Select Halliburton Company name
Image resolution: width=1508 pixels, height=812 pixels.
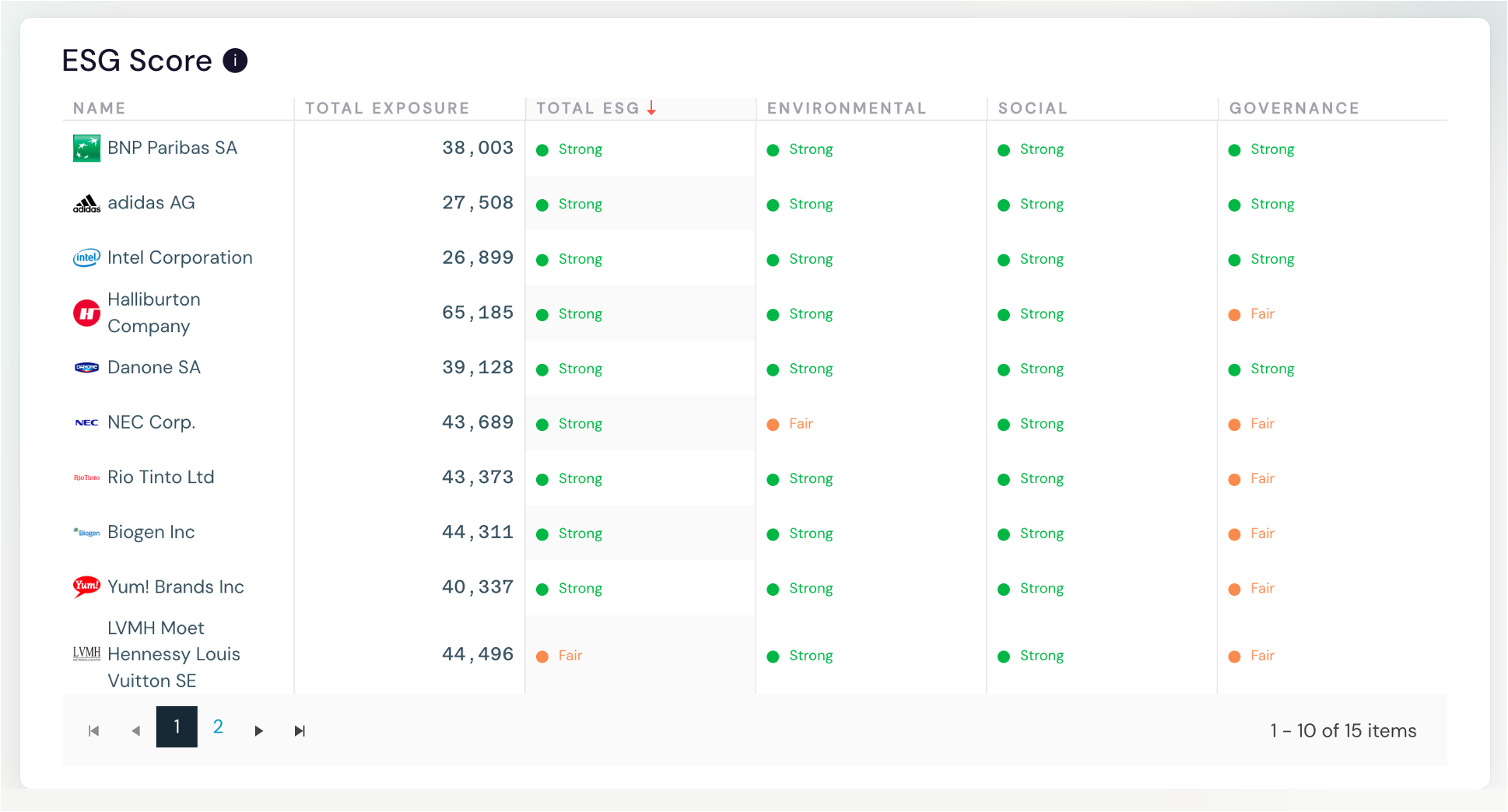[x=154, y=313]
